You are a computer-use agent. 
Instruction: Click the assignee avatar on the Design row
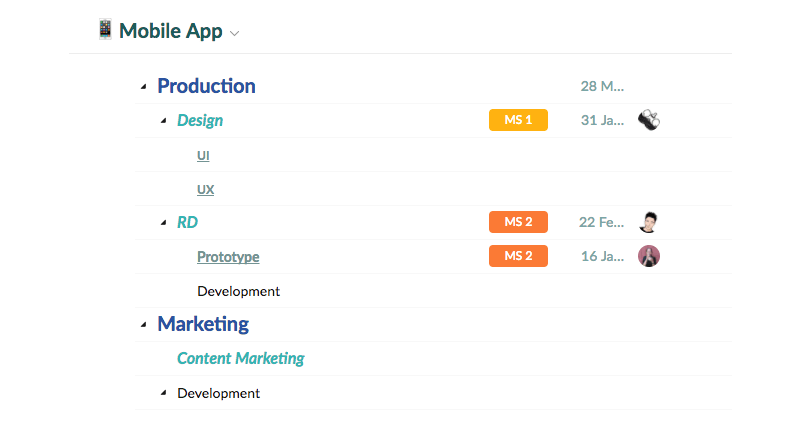tap(649, 120)
